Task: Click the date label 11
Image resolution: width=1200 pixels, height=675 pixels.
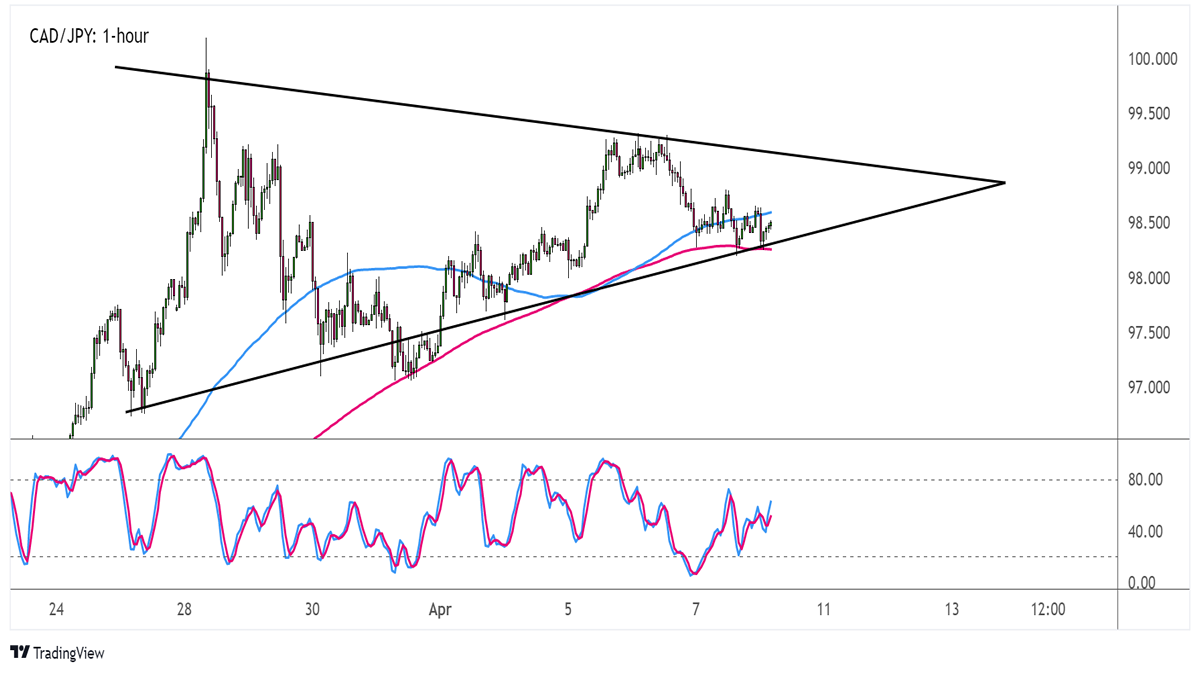Action: (823, 609)
